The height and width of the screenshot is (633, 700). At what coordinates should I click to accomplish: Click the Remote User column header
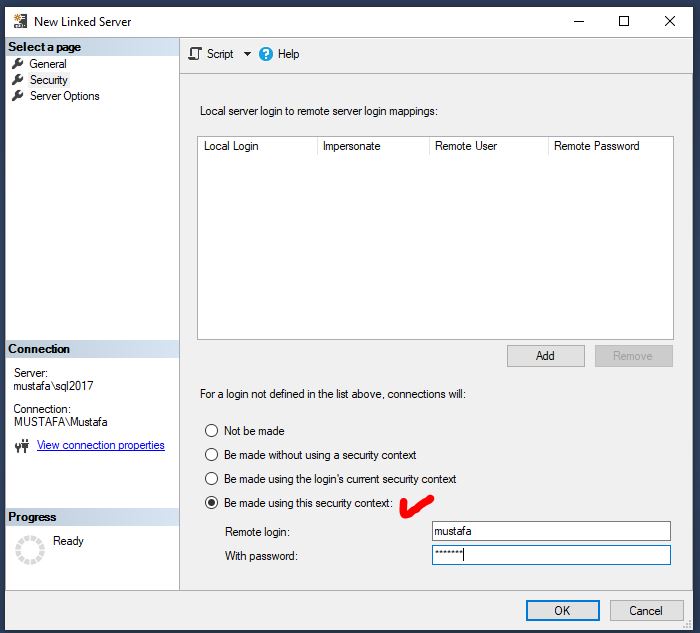(489, 146)
